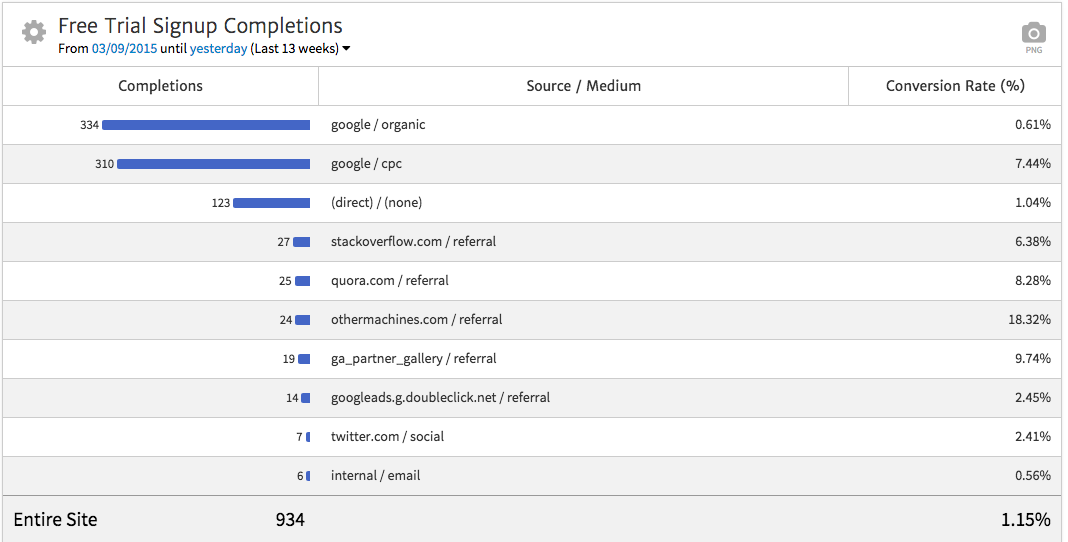Click the 03/09/2015 start date link
Image resolution: width=1068 pixels, height=542 pixels.
(124, 48)
